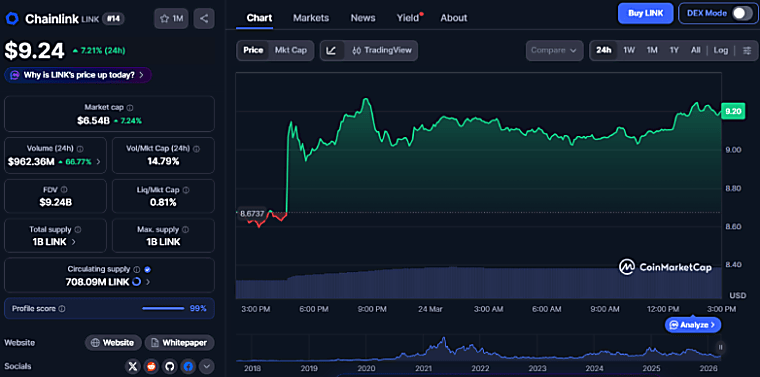
Task: Open the Markets tab
Action: click(311, 18)
